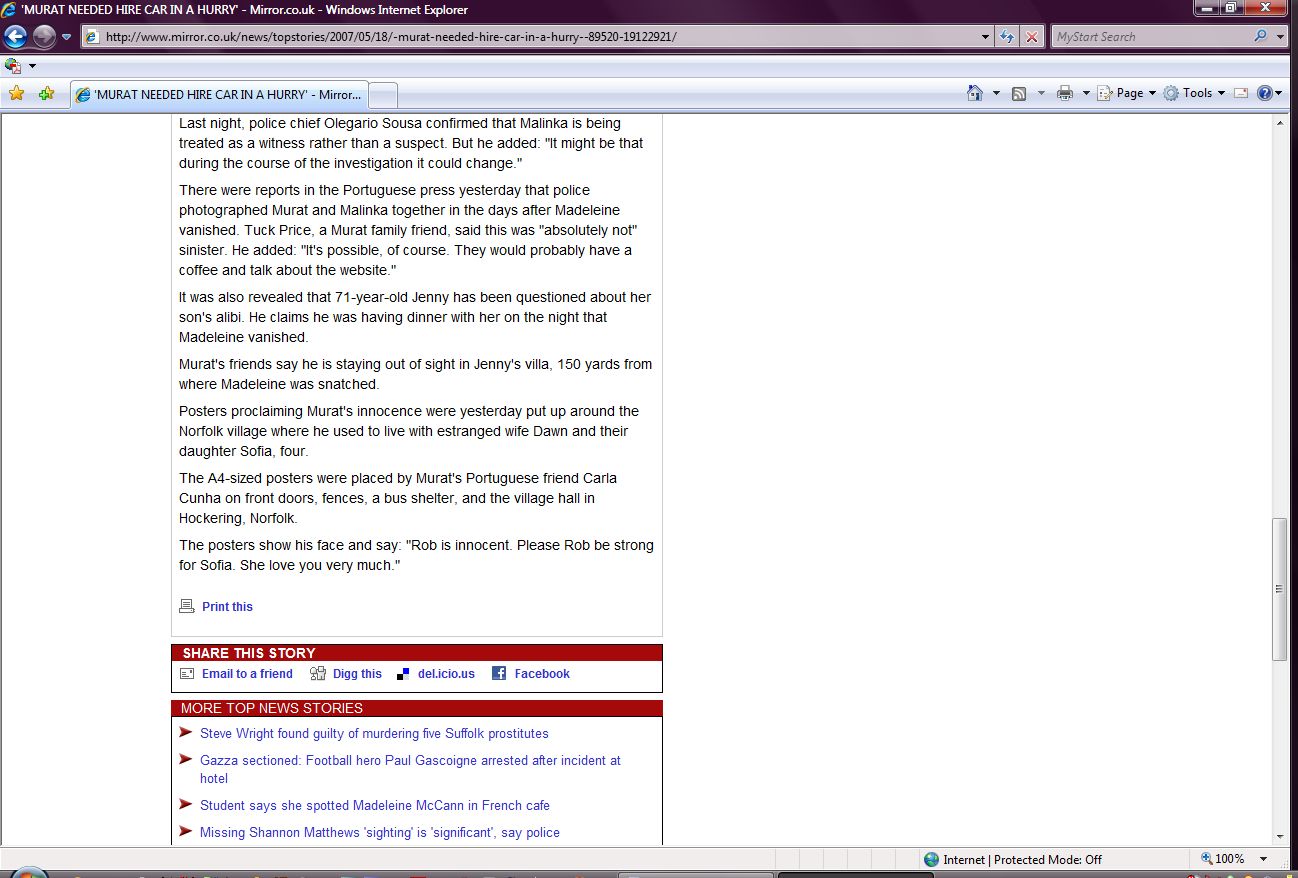The image size is (1298, 878).
Task: Click the Add to Favorites icon
Action: 46,94
